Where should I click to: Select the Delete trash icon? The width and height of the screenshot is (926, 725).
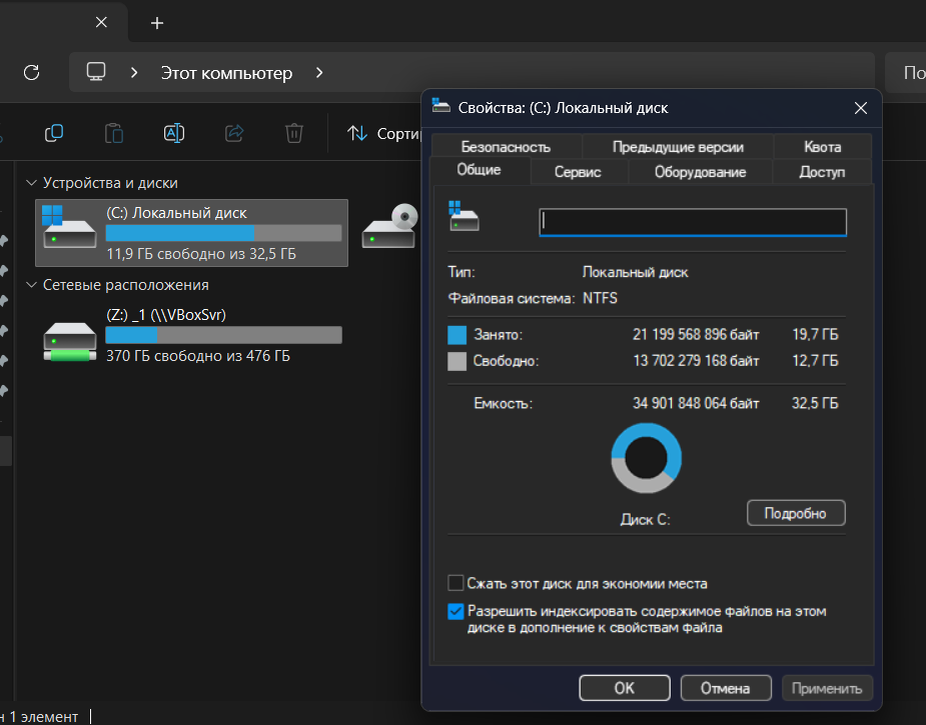click(294, 133)
